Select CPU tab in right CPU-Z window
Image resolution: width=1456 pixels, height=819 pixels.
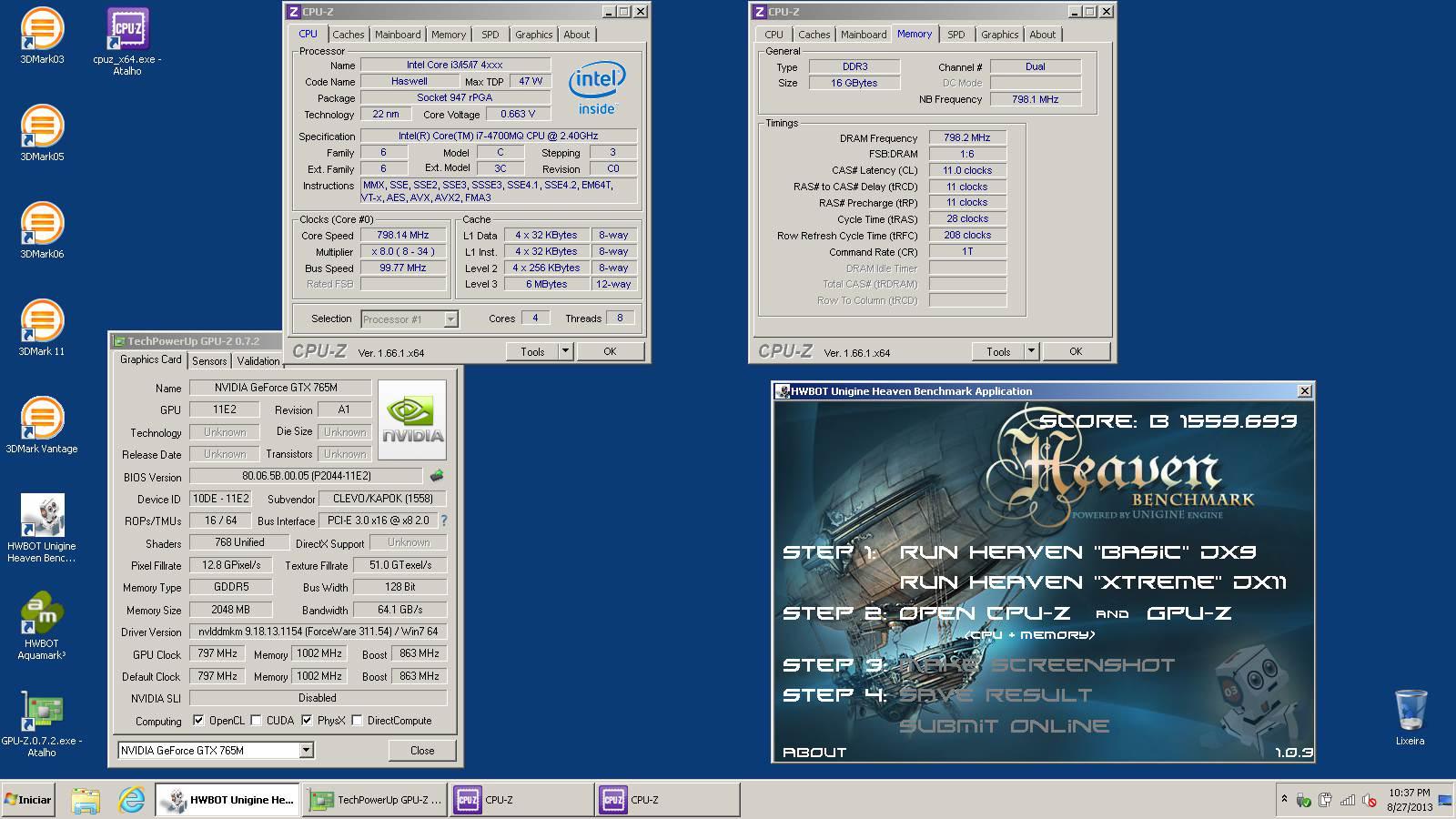click(773, 35)
